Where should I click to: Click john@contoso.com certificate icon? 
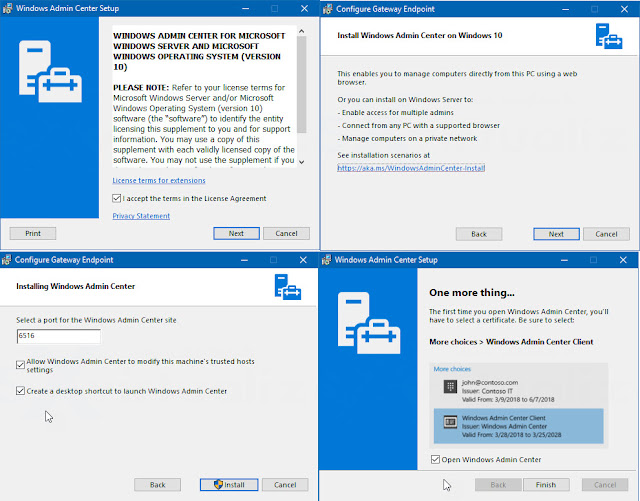click(450, 386)
